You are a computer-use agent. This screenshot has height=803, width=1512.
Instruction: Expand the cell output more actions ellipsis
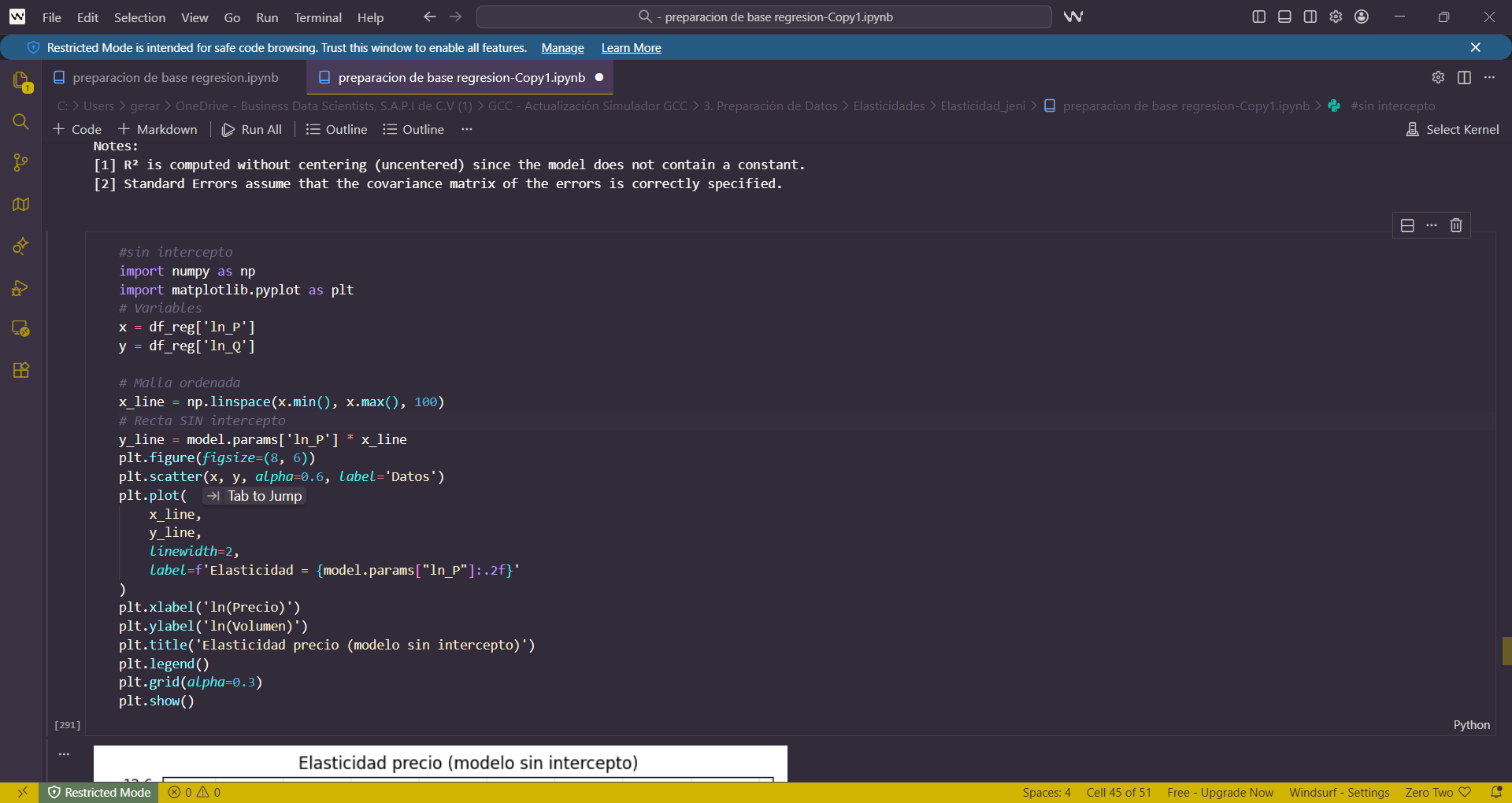(64, 754)
